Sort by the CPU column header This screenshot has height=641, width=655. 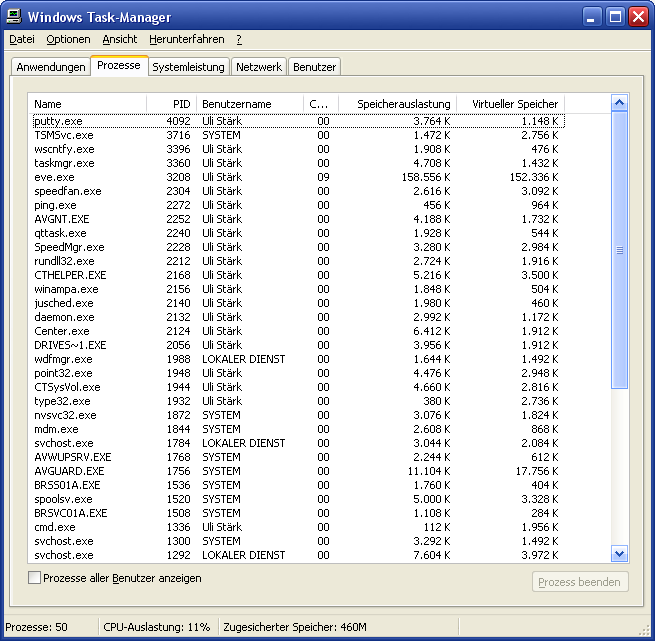click(321, 104)
